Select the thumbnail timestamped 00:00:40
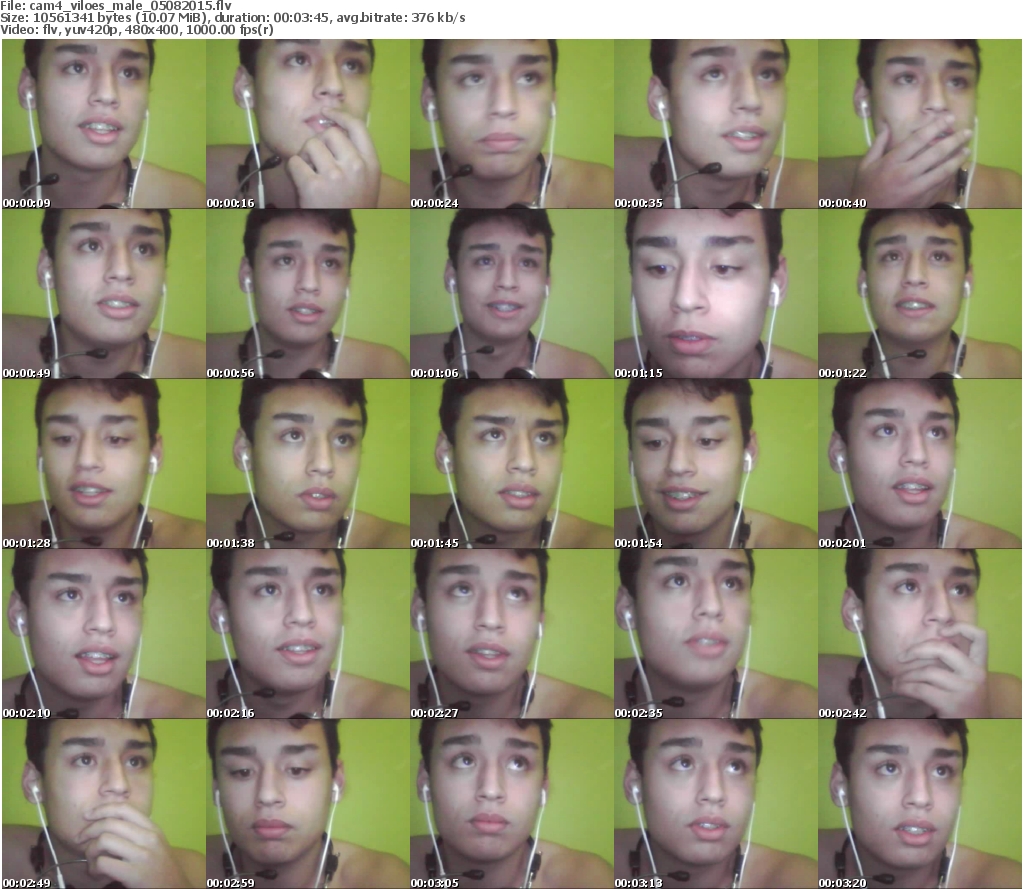This screenshot has height=889, width=1024. 920,124
